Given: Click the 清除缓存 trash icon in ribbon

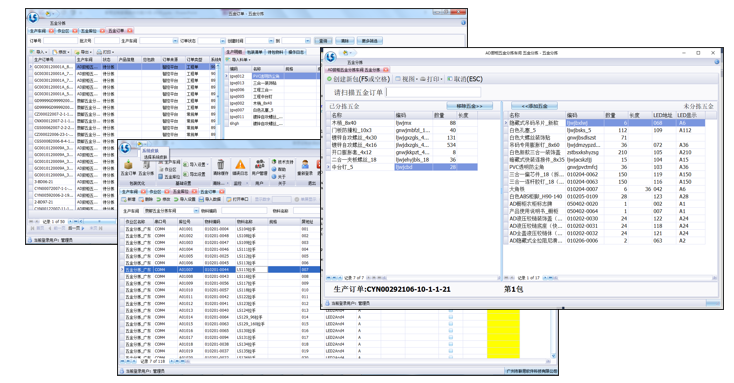Looking at the screenshot, I should pyautogui.click(x=220, y=168).
